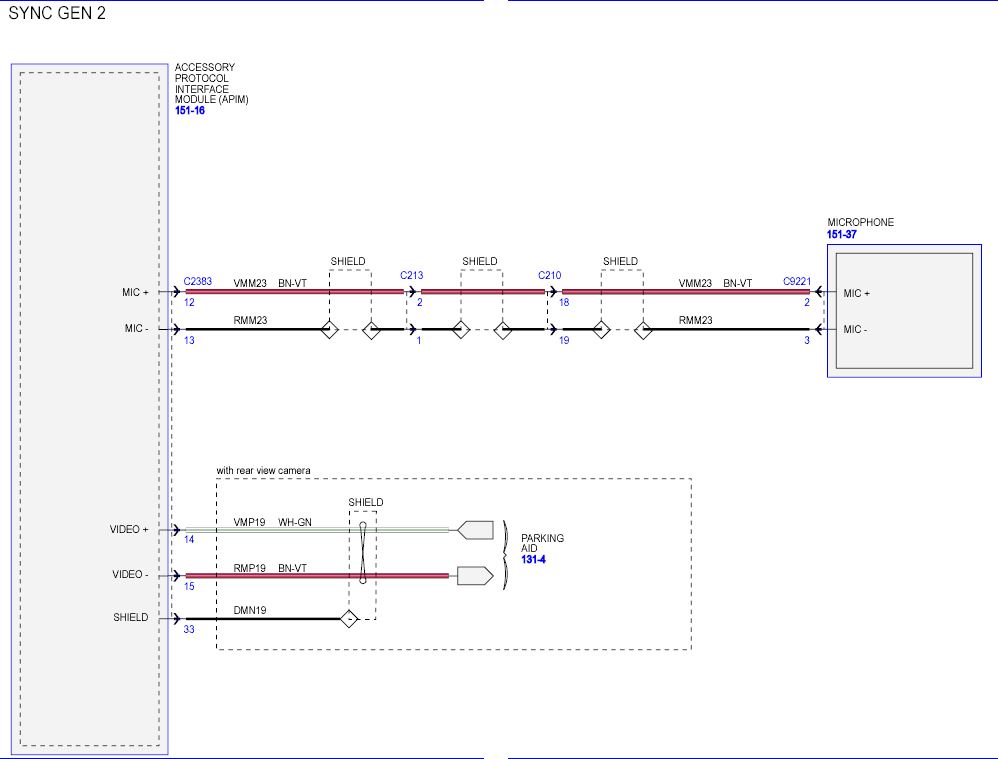Image resolution: width=998 pixels, height=759 pixels.
Task: Open the 151-16 APIM cell reference link
Action: click(x=189, y=111)
